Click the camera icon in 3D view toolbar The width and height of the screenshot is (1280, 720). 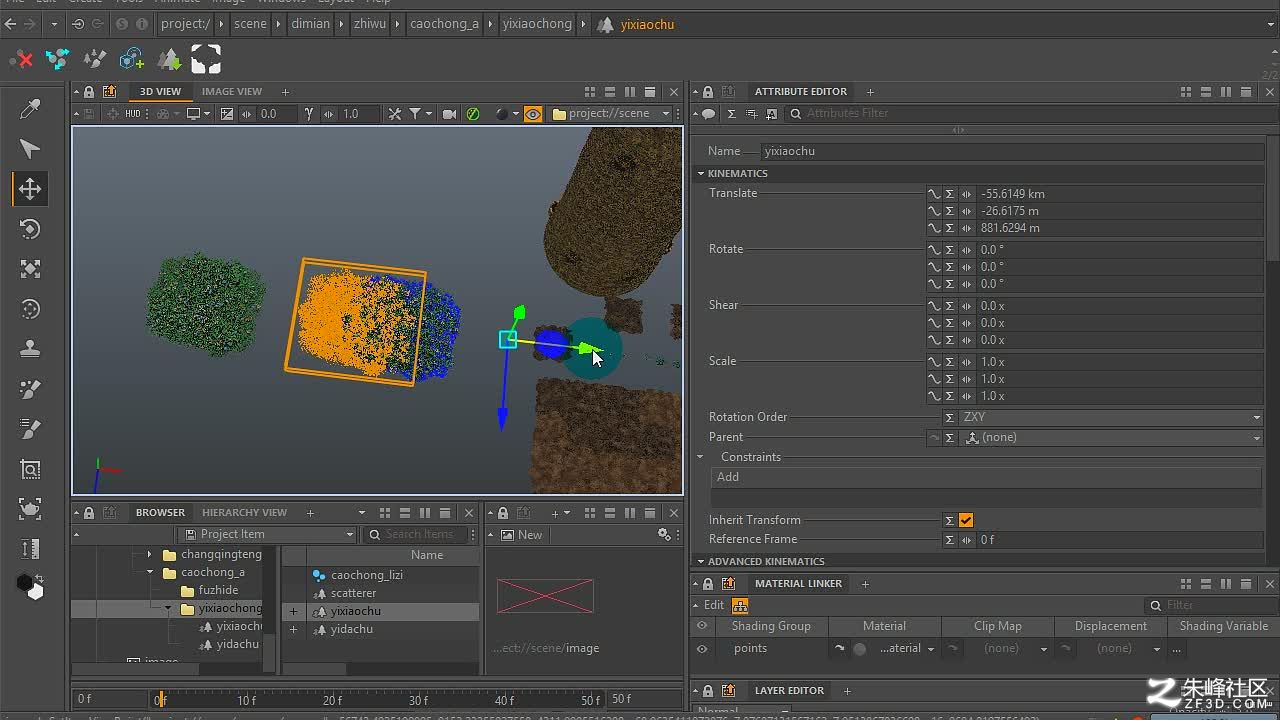[x=450, y=114]
